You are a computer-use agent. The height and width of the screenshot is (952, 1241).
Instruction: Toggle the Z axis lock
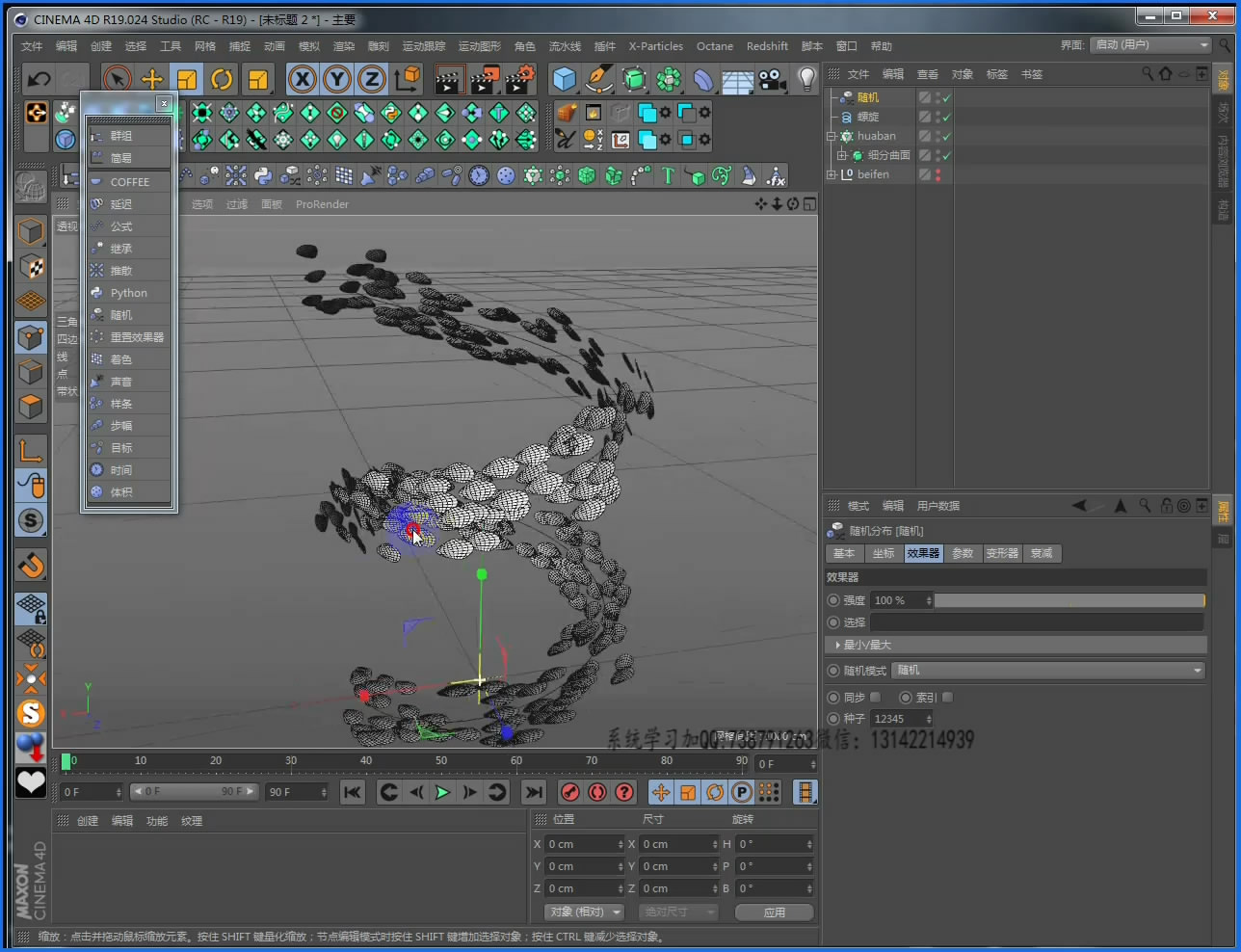pyautogui.click(x=372, y=79)
